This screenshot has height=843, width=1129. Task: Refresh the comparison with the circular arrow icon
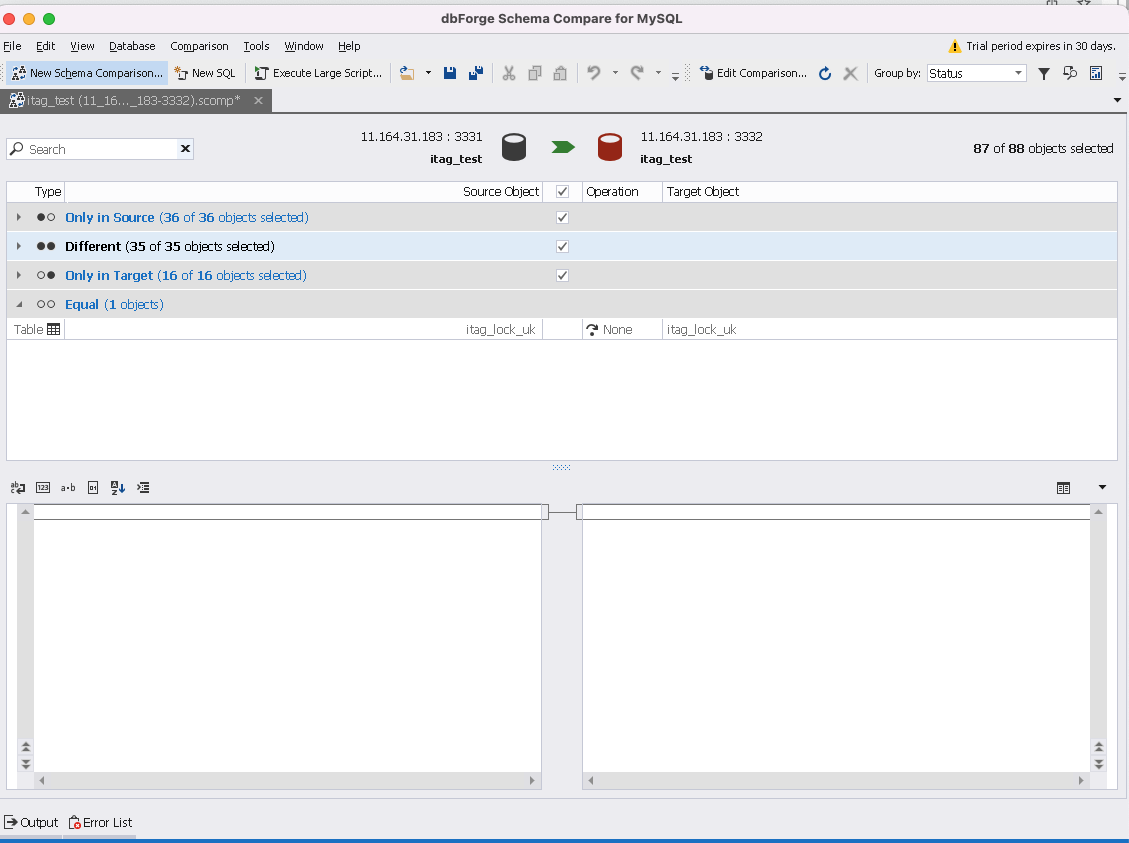coord(825,73)
